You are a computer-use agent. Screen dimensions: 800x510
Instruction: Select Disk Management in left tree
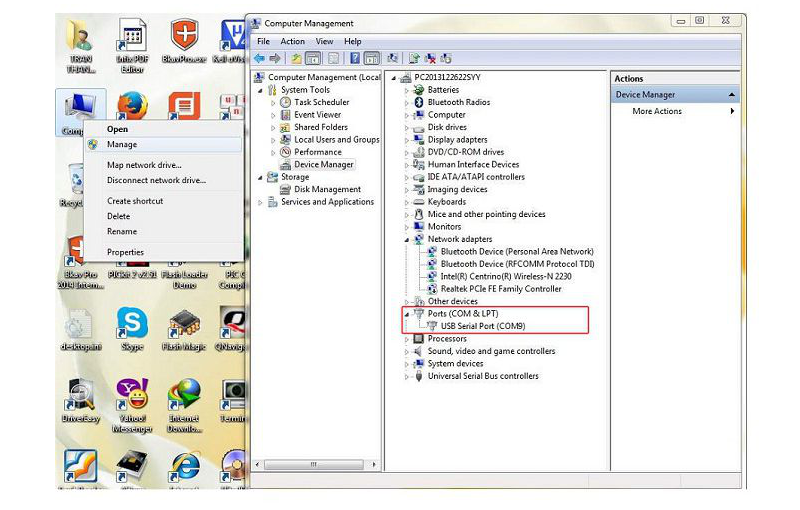327,189
